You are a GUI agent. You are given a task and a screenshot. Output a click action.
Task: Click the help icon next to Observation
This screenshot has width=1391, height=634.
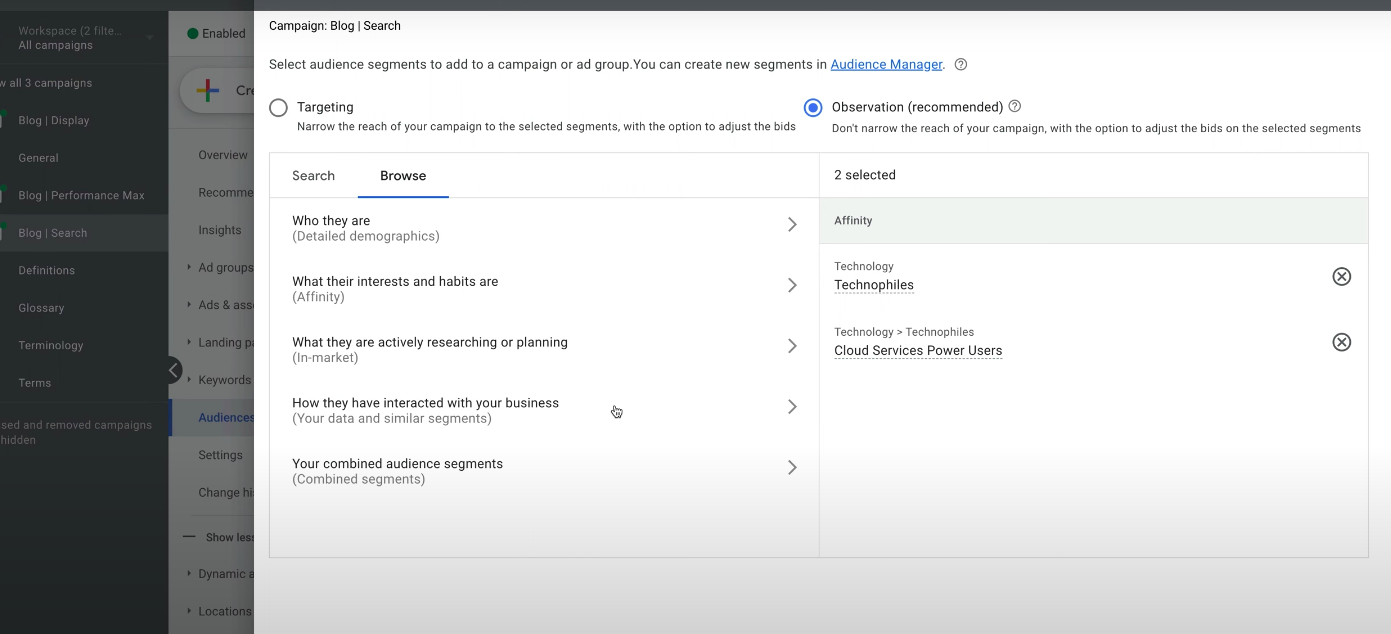point(1014,106)
